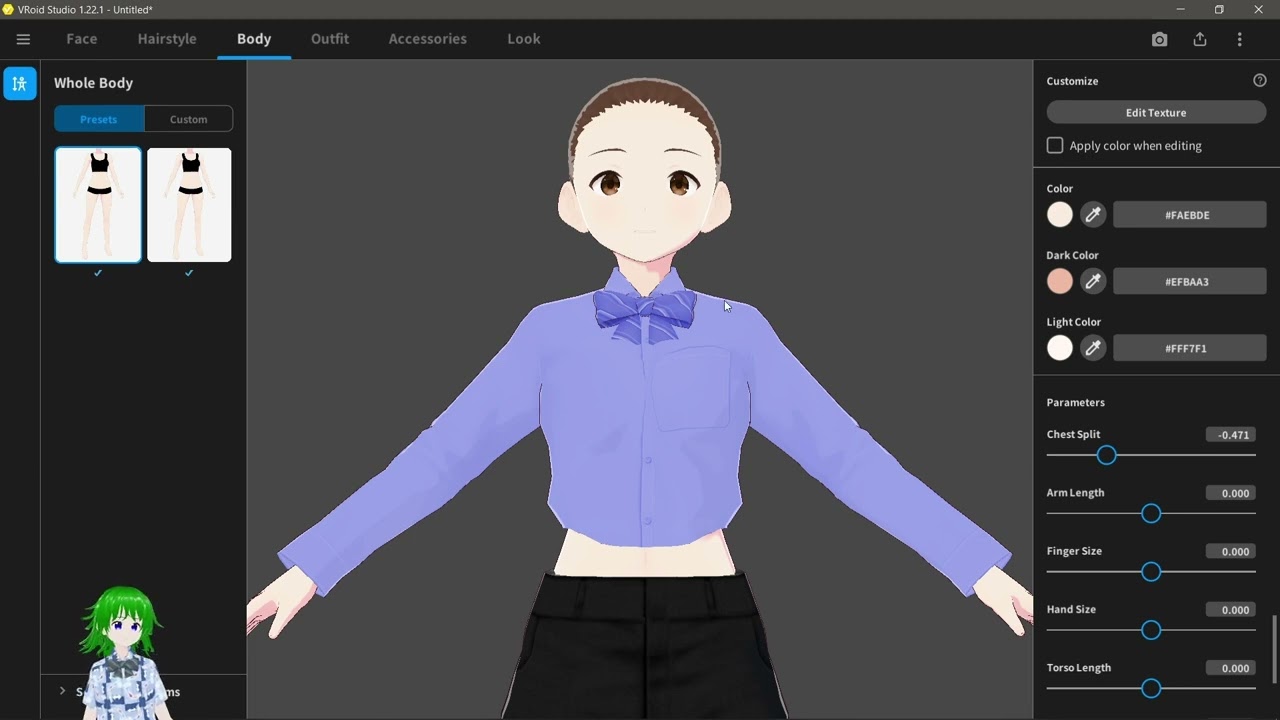The width and height of the screenshot is (1280, 720).
Task: Click the Torso Length value field
Action: pyautogui.click(x=1231, y=668)
